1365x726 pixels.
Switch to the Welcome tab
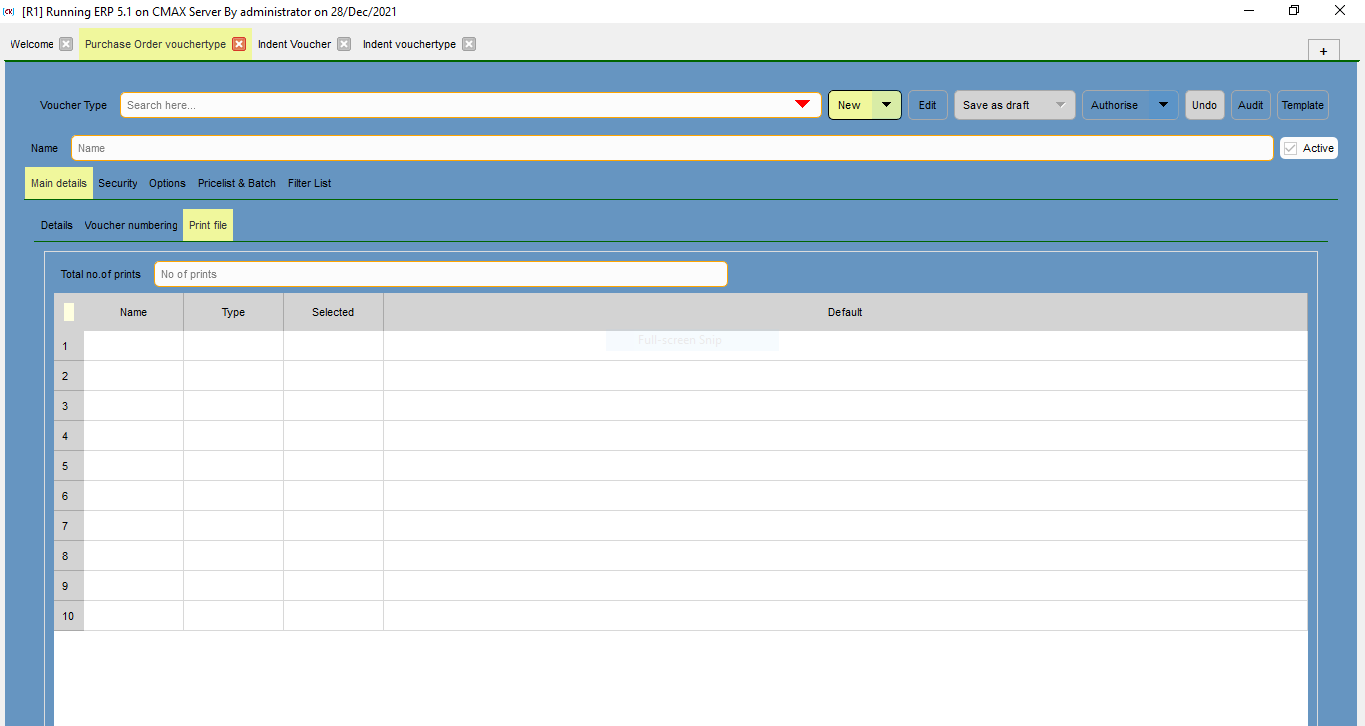point(32,44)
